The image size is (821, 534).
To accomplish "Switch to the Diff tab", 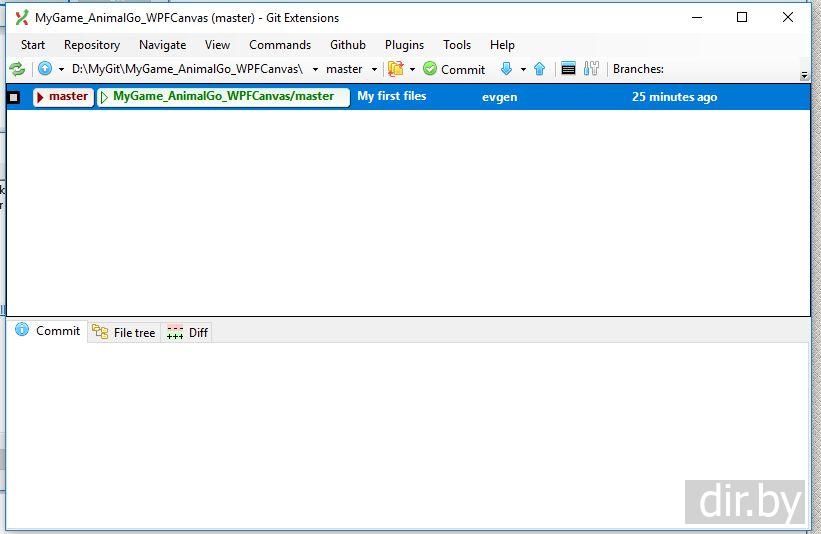I will point(187,332).
